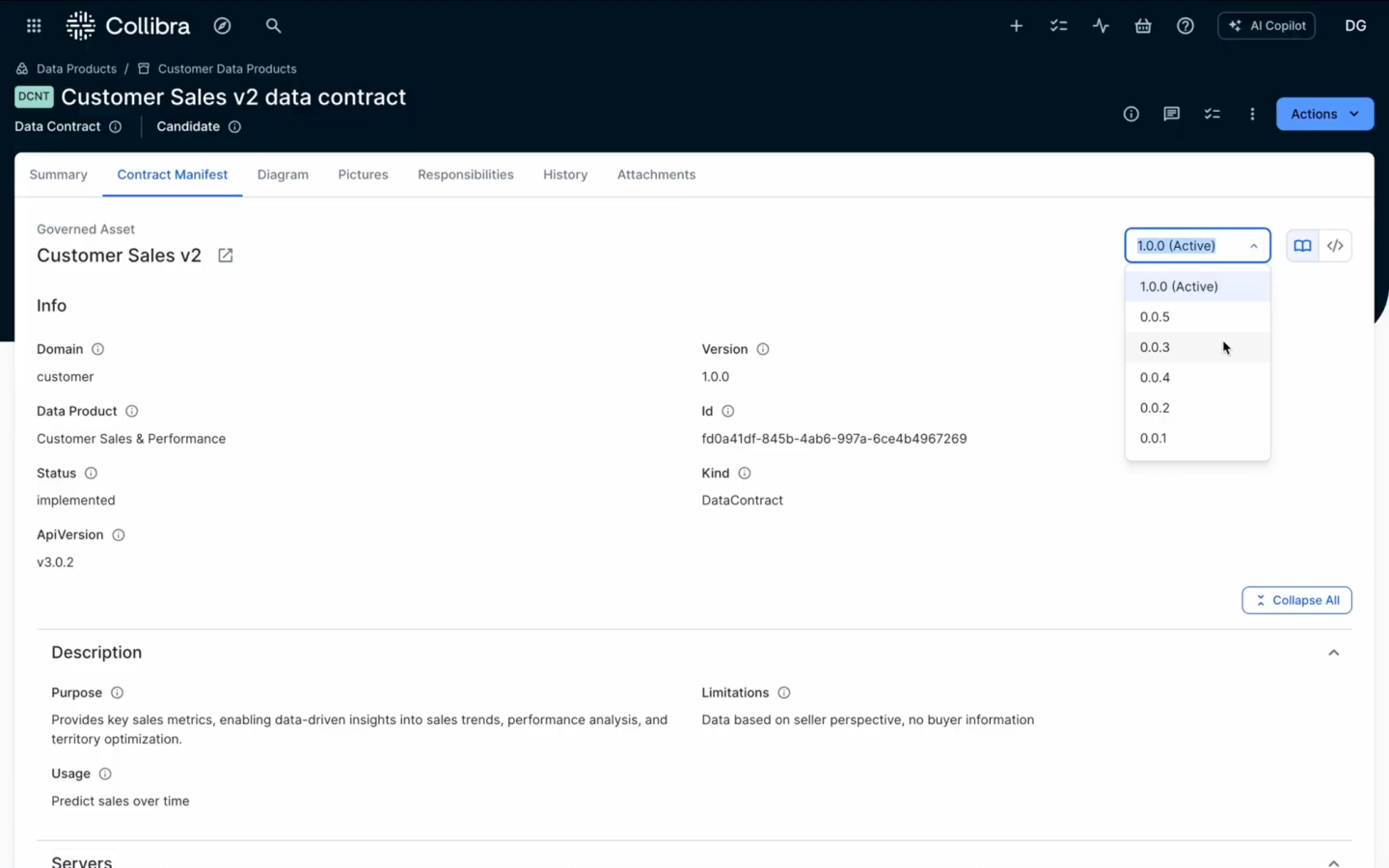Collapse the Description section

coord(1334,652)
